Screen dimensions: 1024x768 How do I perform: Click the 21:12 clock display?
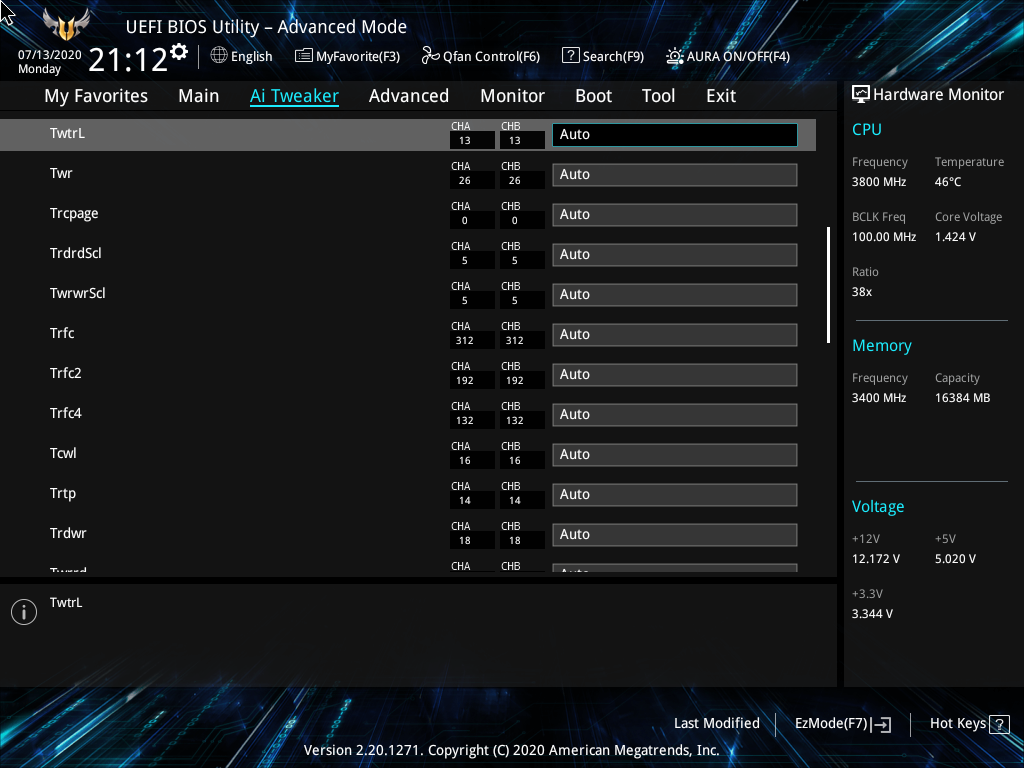[x=128, y=60]
